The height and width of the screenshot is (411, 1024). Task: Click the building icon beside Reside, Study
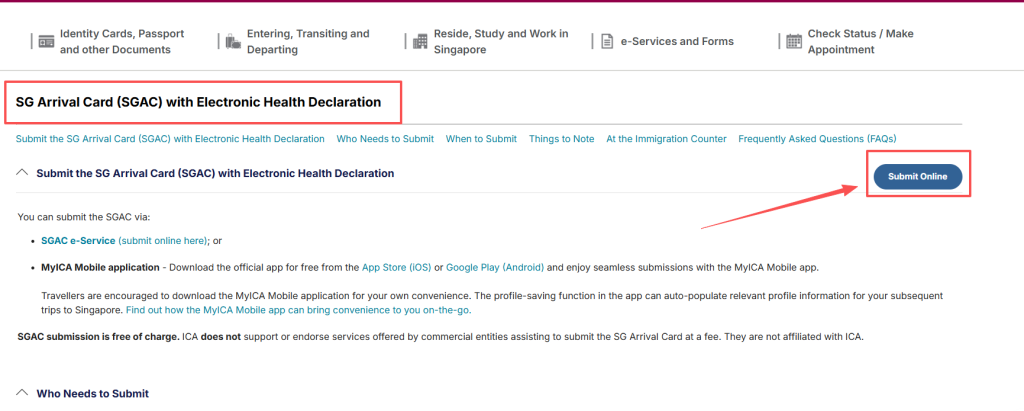420,42
